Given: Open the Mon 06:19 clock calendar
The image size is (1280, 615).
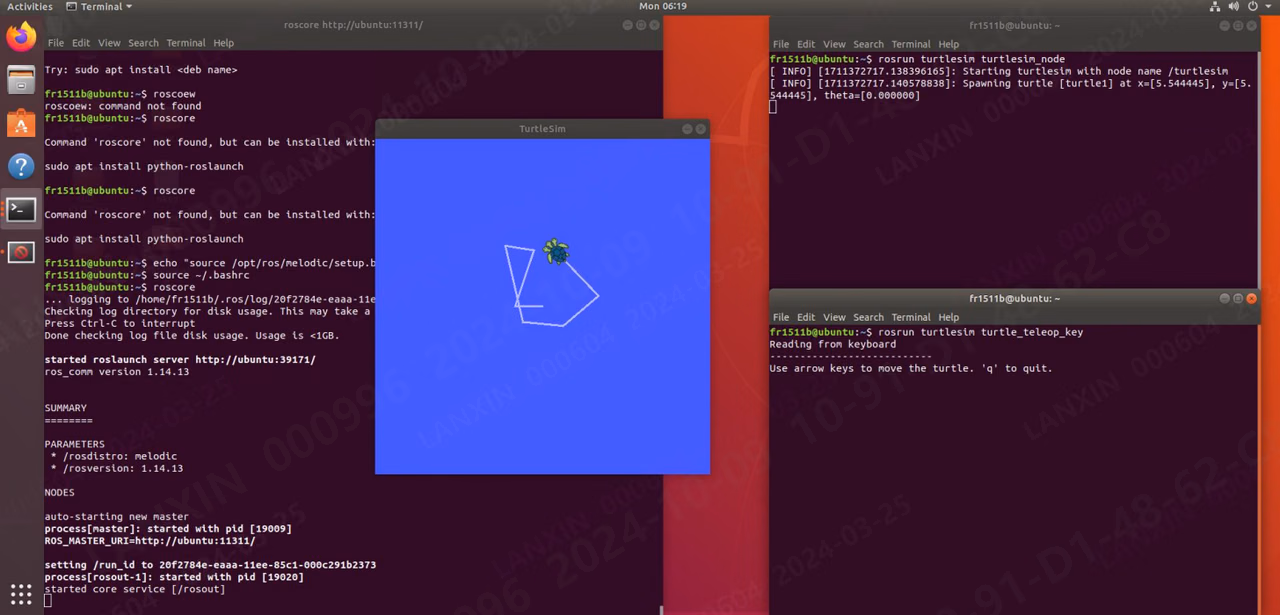Looking at the screenshot, I should click(663, 6).
